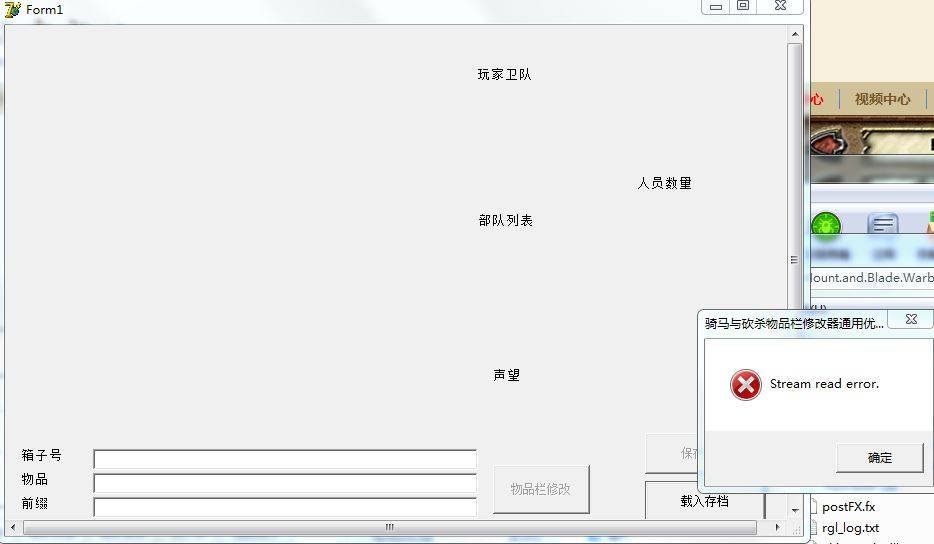This screenshot has width=934, height=544.
Task: Click the Stream read error message text
Action: [x=824, y=384]
